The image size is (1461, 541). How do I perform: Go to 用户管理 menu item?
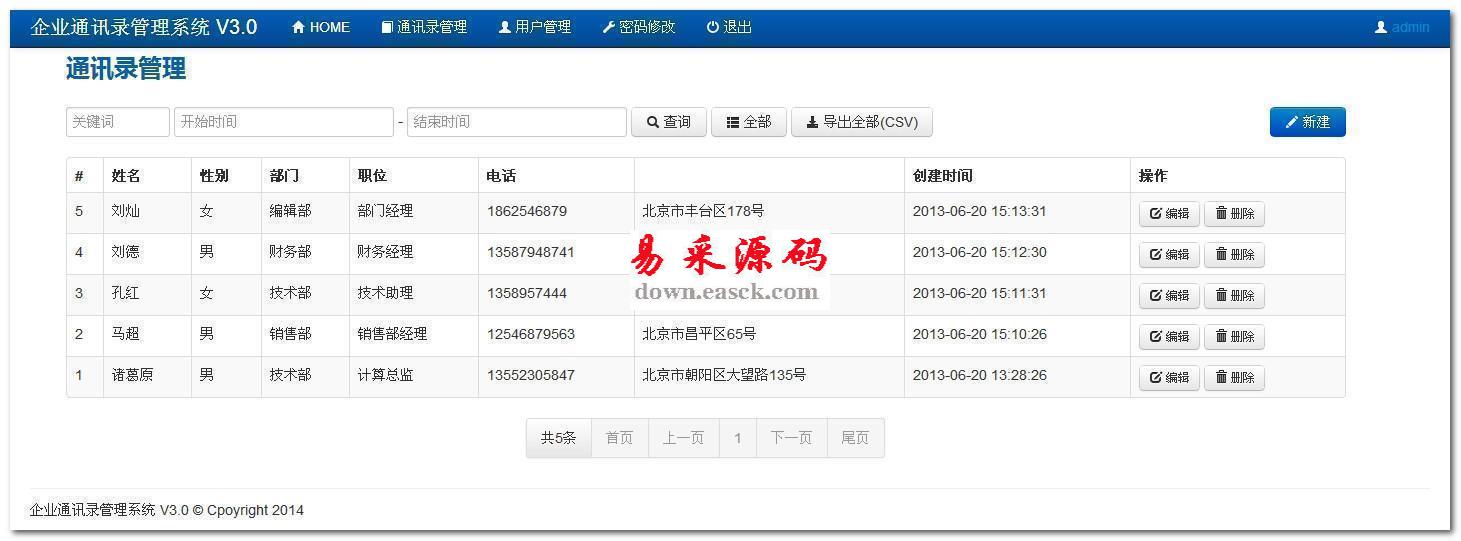(535, 28)
